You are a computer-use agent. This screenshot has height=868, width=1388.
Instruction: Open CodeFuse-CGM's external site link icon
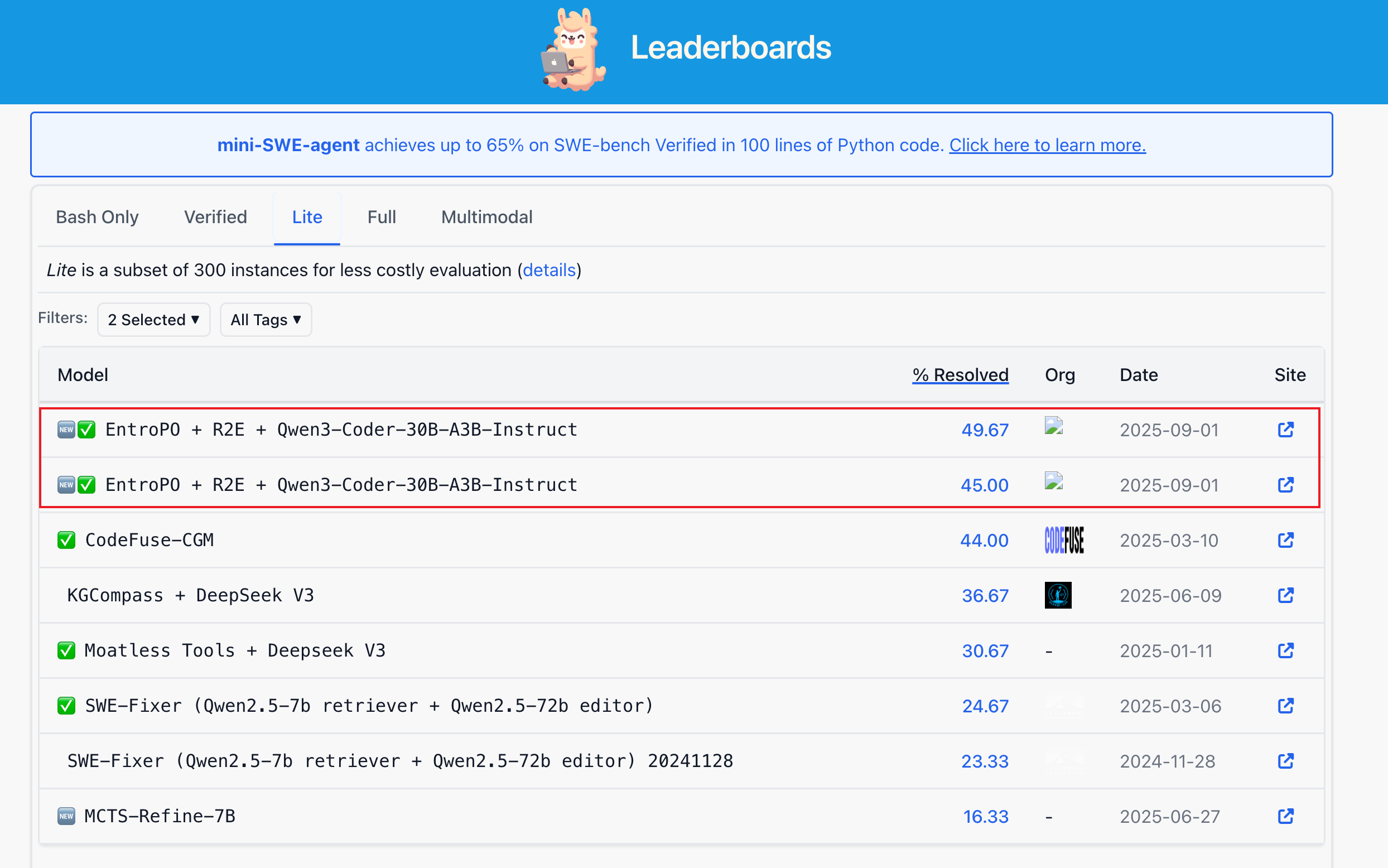point(1285,539)
